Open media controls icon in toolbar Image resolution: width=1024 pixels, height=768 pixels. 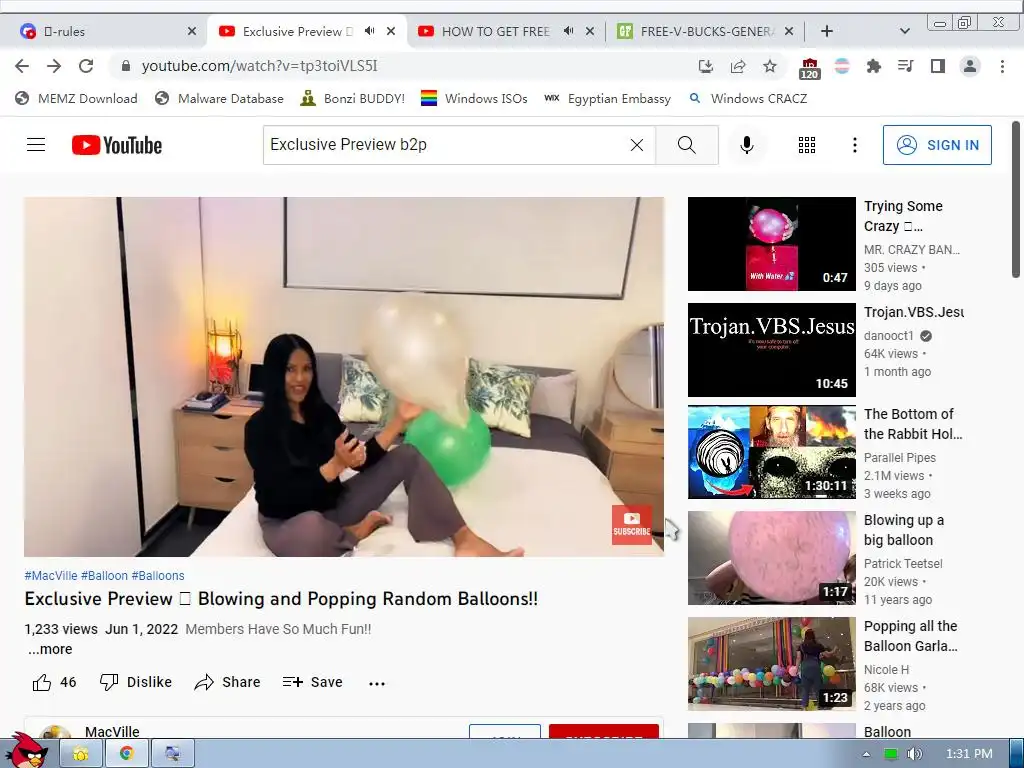pos(905,66)
